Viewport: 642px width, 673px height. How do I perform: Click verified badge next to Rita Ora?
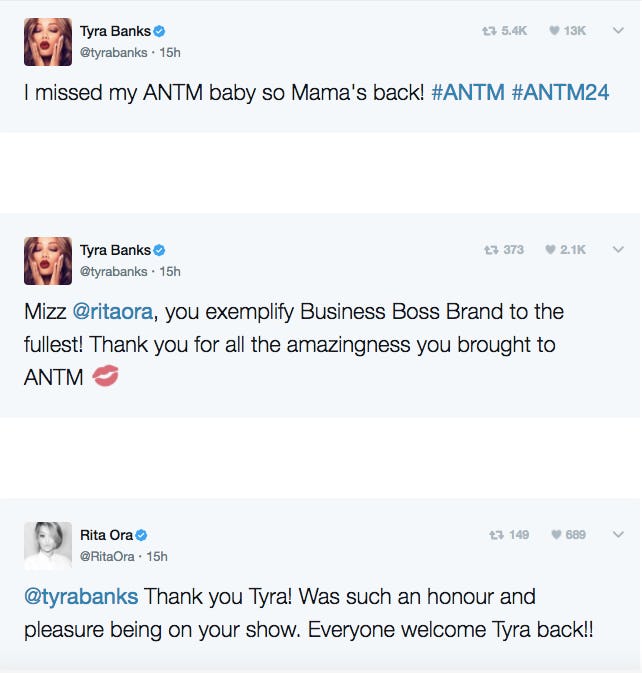pyautogui.click(x=142, y=536)
